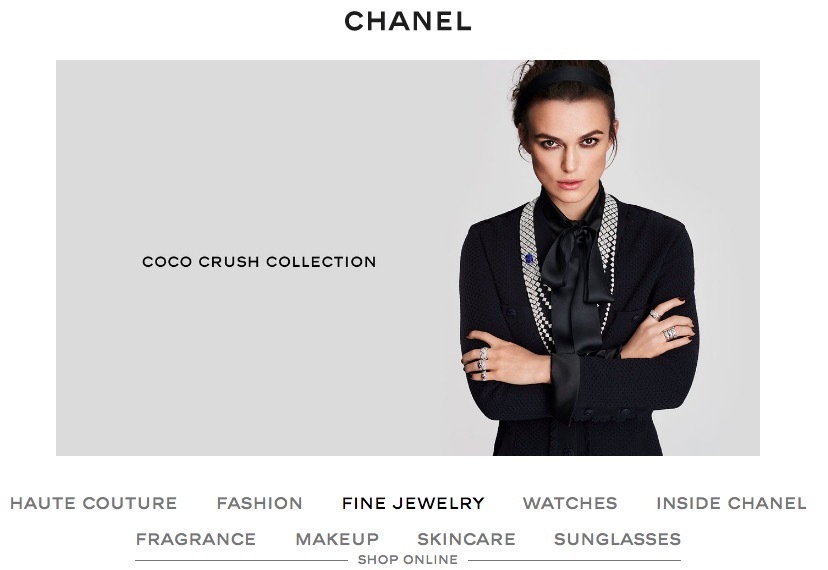Image resolution: width=828 pixels, height=570 pixels.
Task: Open the Coco Crush Collection banner text
Action: [x=259, y=261]
